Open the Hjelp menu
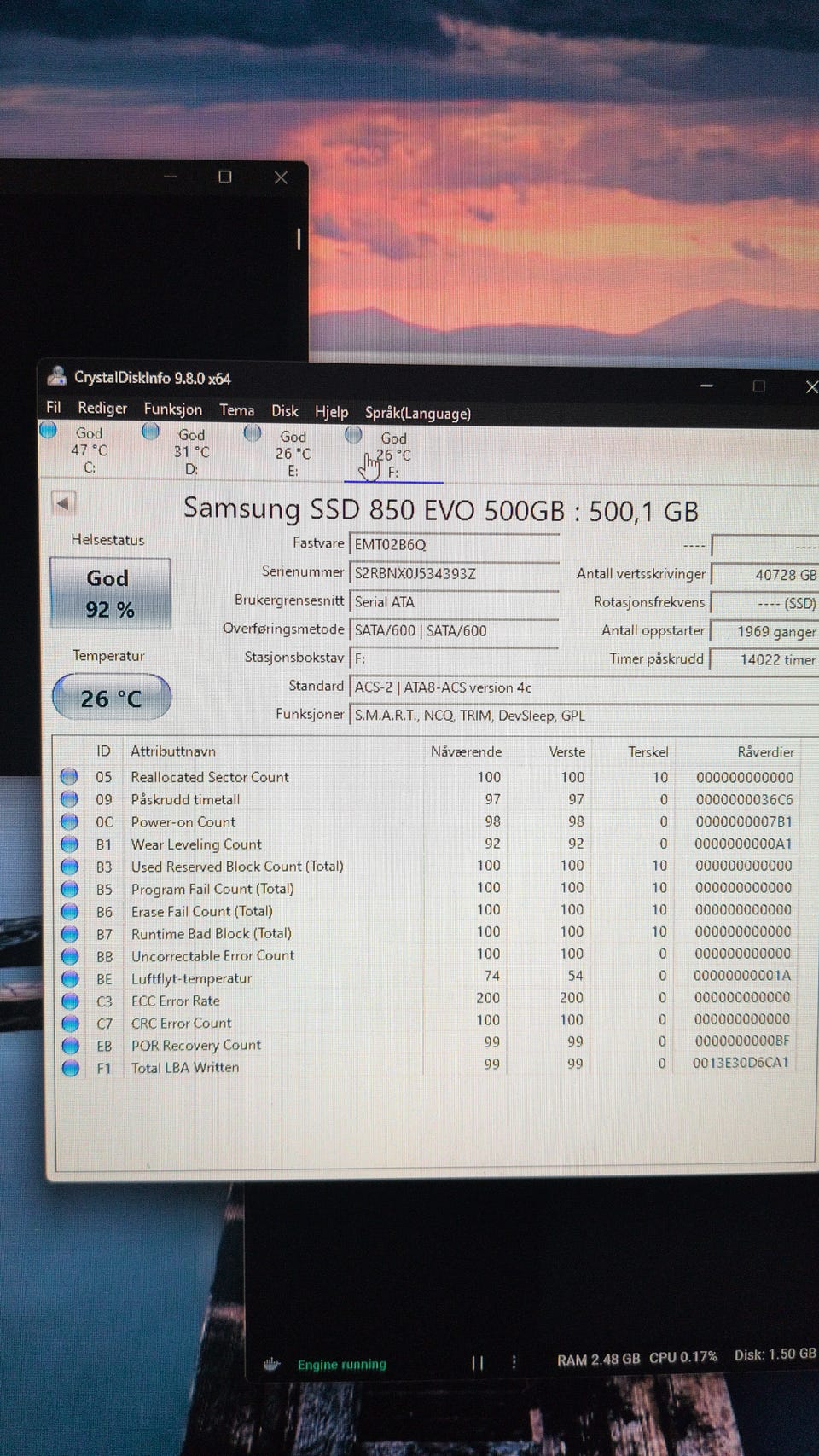This screenshot has width=819, height=1456. (x=331, y=412)
